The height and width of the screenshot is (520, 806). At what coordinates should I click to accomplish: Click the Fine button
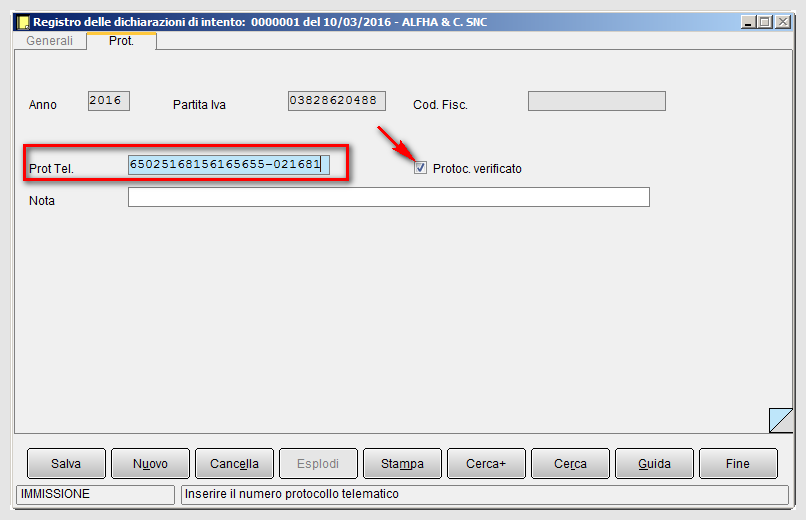tap(738, 463)
